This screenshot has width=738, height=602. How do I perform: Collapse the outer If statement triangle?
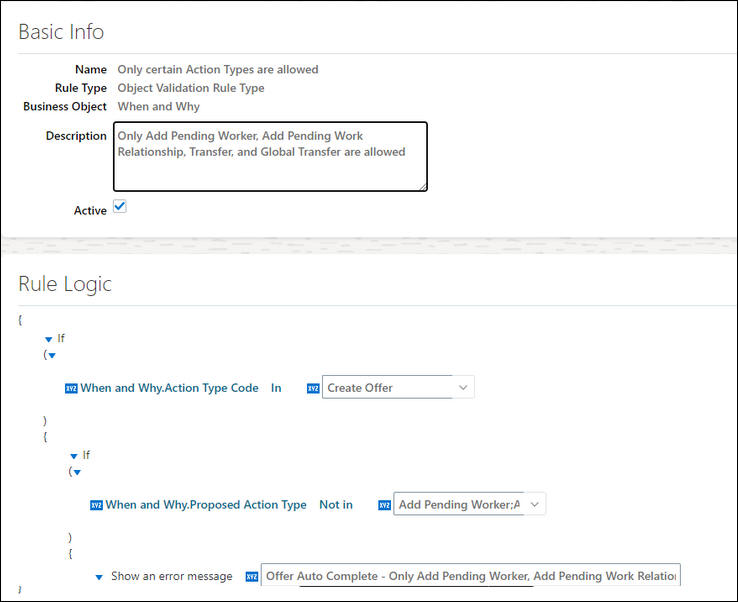click(x=48, y=339)
